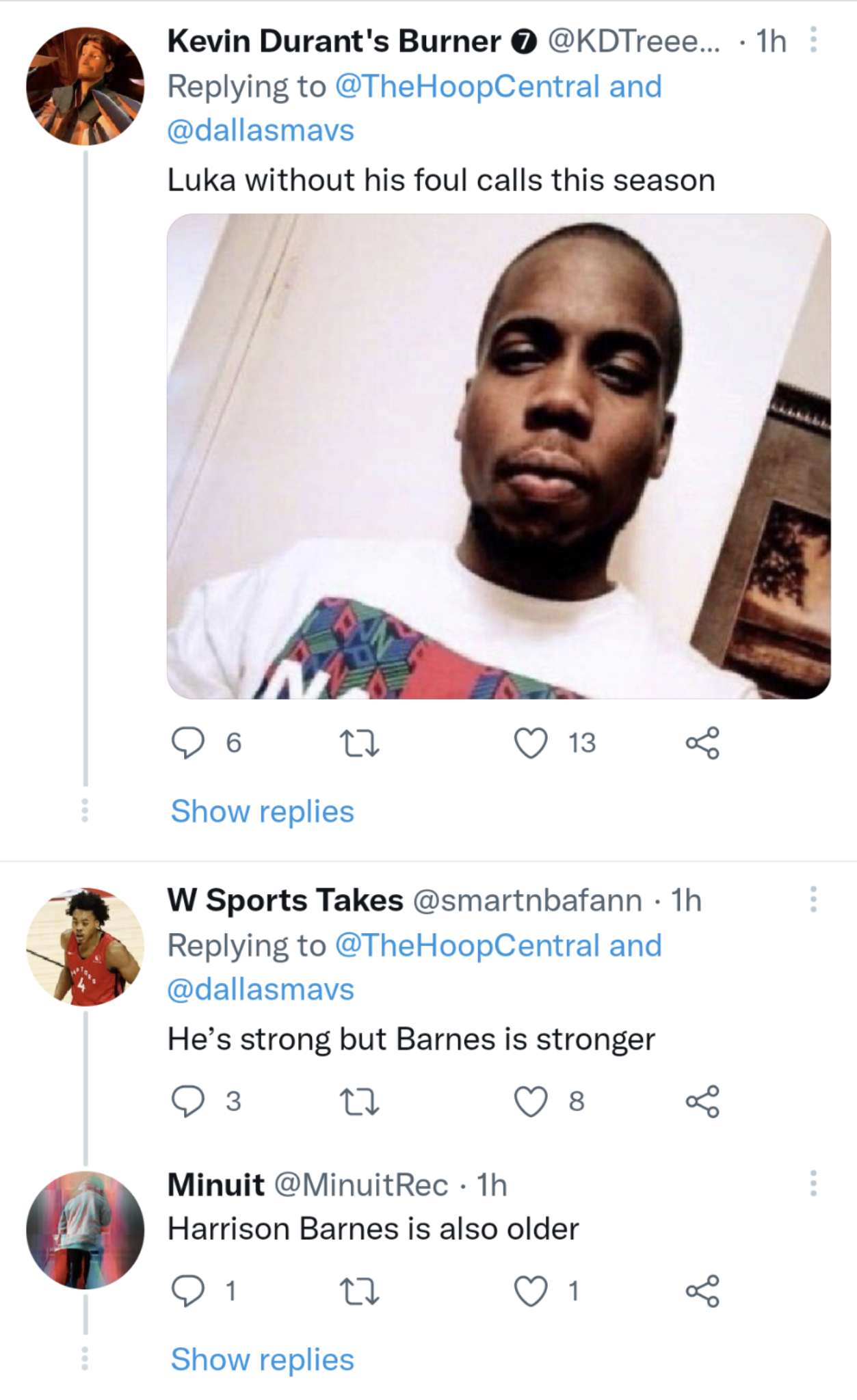The image size is (857, 1400).
Task: Open more options on Kevin Durant's Burner tweet
Action: tap(813, 40)
